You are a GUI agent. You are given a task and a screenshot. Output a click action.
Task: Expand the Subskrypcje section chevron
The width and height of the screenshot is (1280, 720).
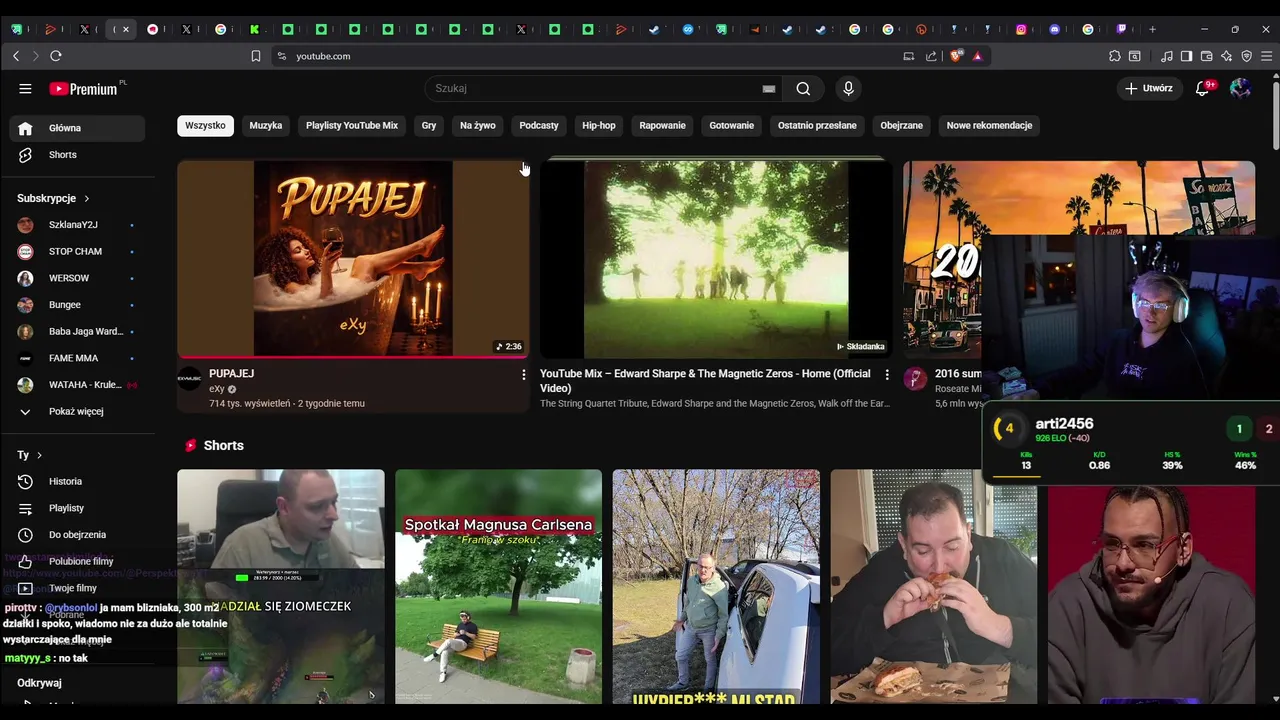tap(87, 199)
